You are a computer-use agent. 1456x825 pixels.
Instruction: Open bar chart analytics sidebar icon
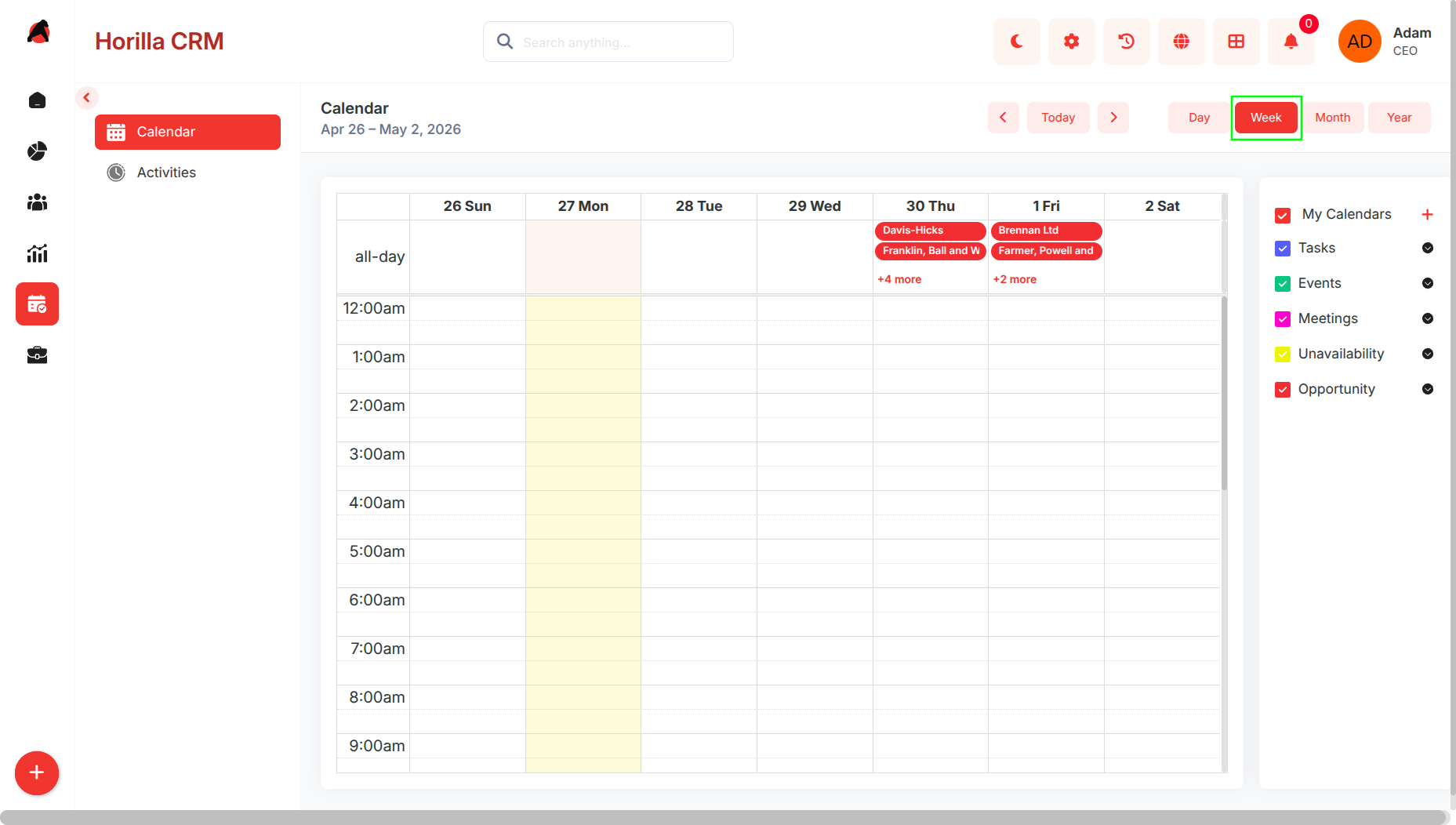coord(37,253)
